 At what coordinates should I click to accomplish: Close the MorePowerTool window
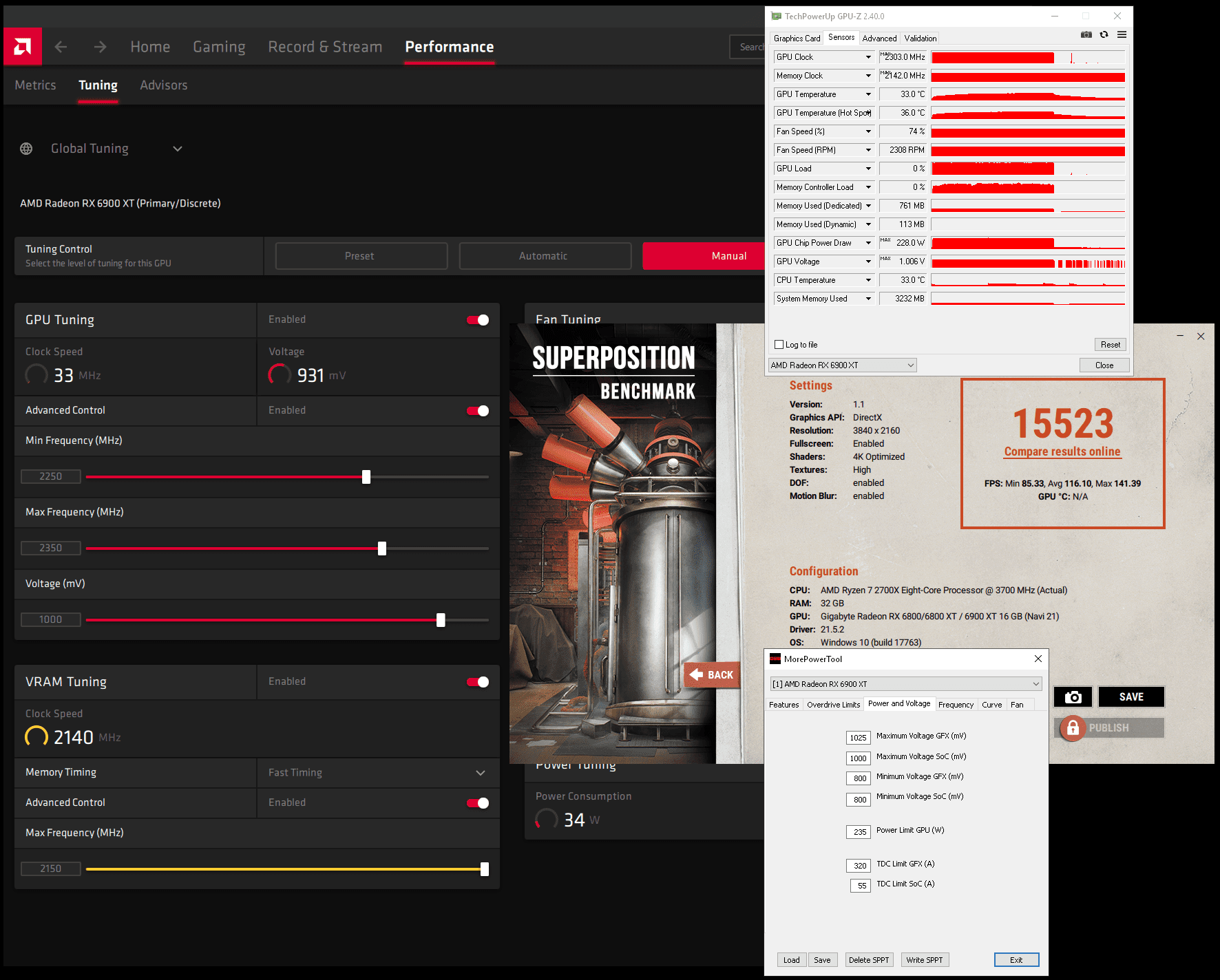pos(1038,659)
